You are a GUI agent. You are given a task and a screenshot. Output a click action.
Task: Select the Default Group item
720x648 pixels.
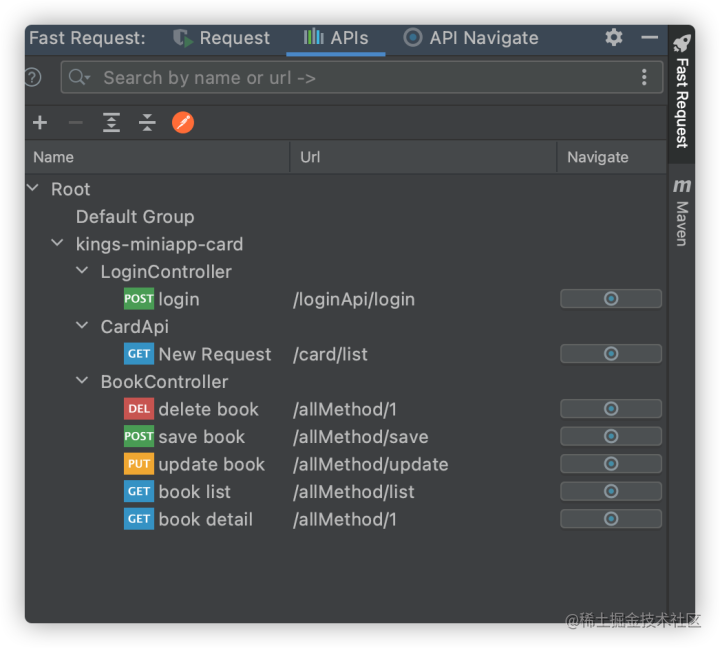click(x=135, y=217)
